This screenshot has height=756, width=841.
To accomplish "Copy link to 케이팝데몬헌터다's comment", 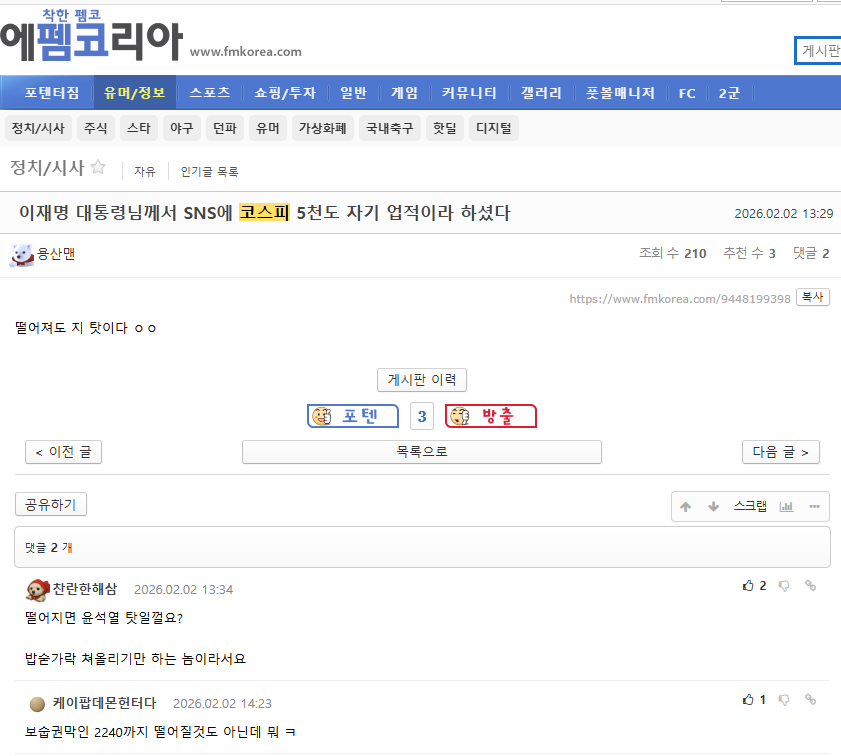I will (x=810, y=699).
